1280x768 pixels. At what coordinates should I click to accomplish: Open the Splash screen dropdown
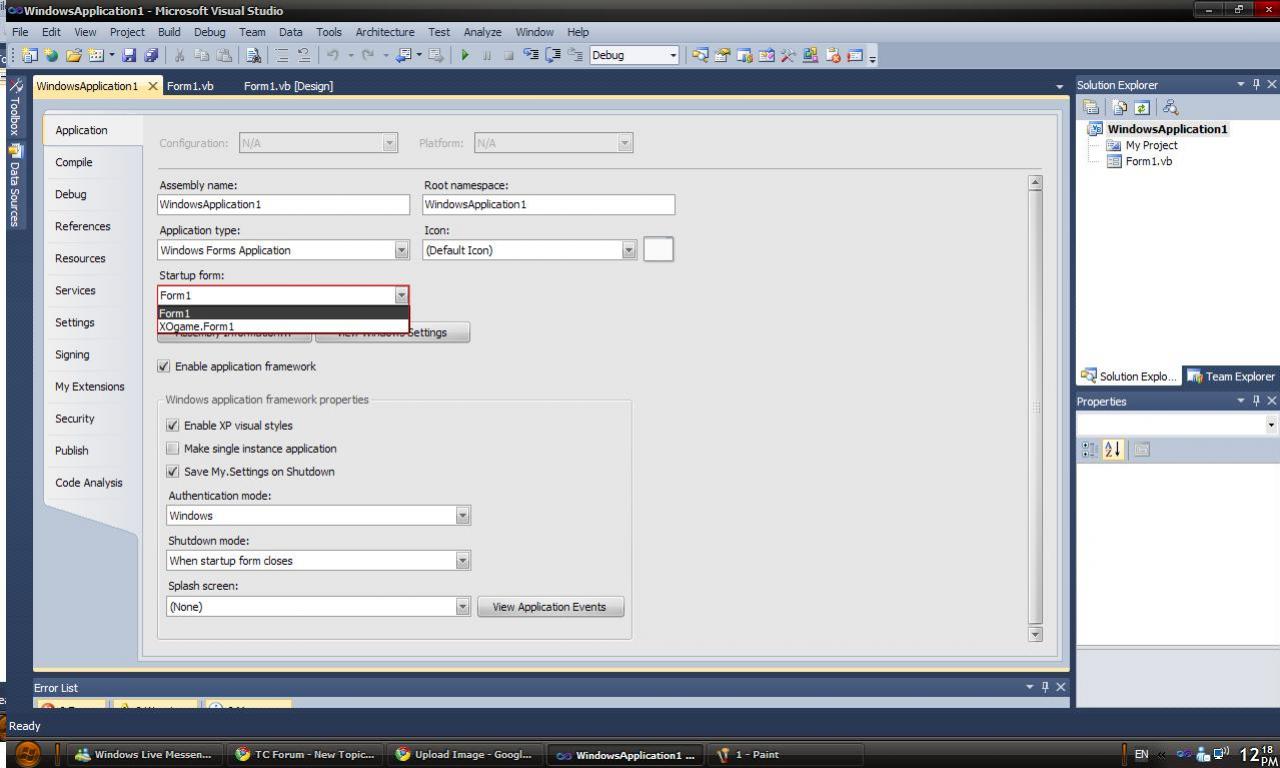[462, 607]
